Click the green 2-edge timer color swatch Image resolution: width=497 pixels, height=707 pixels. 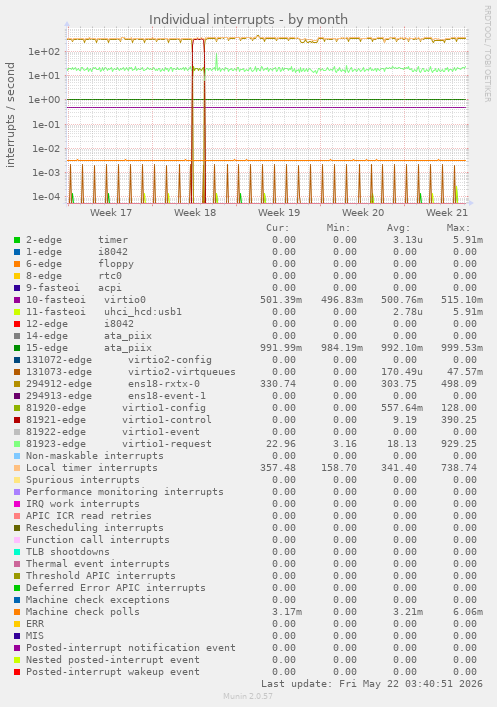tap(17, 240)
